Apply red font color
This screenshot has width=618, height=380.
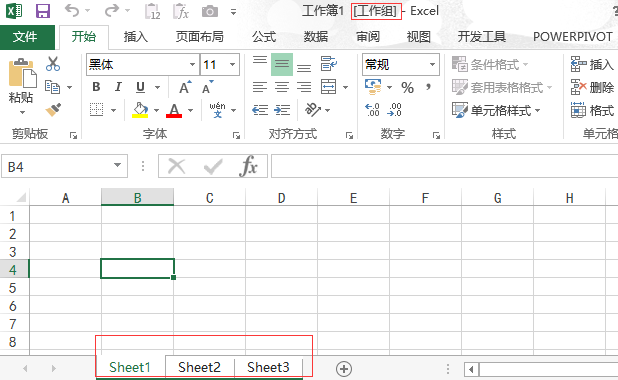click(174, 110)
